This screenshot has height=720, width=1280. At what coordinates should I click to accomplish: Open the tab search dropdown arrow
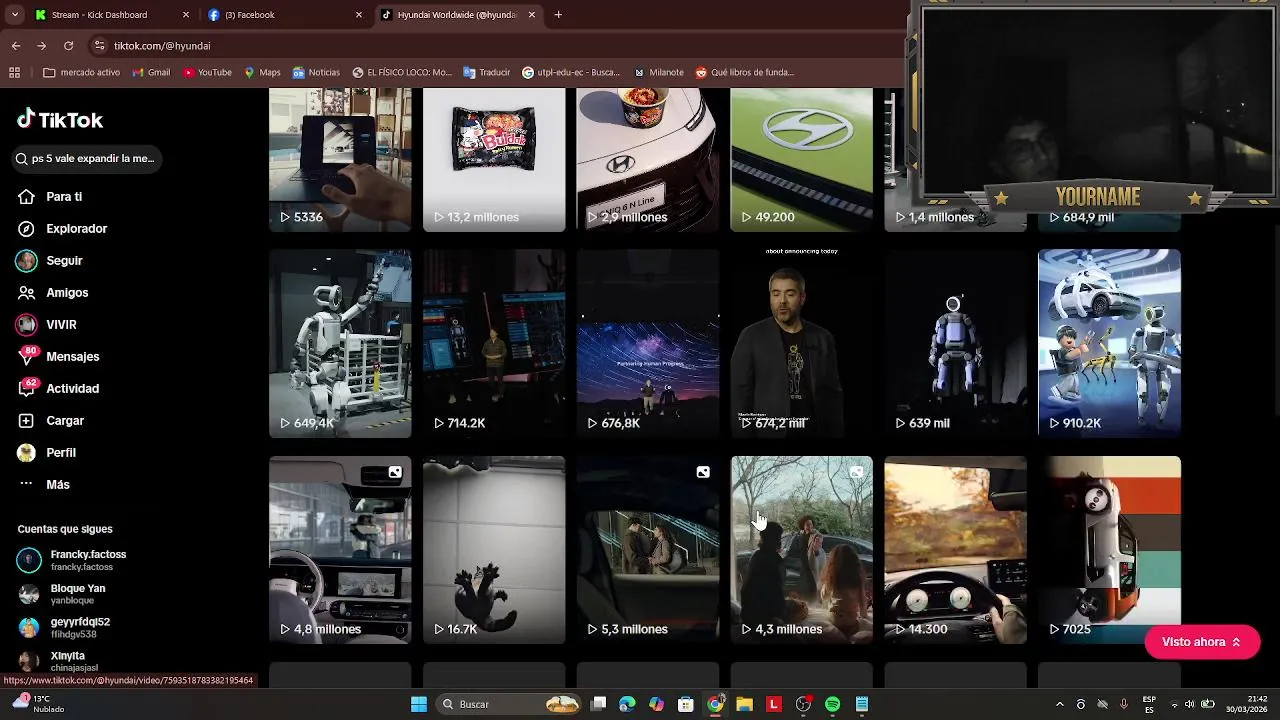14,15
